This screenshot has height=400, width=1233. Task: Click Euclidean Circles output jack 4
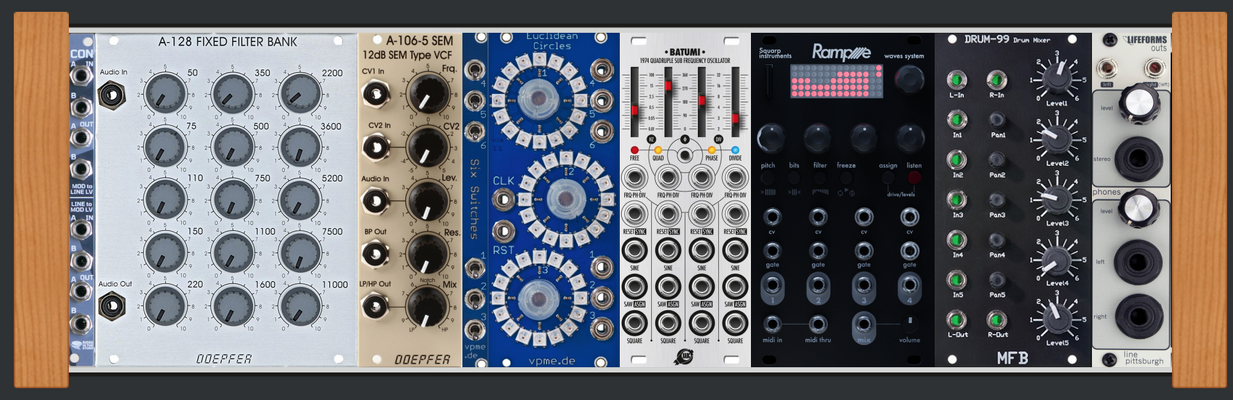[x=603, y=70]
